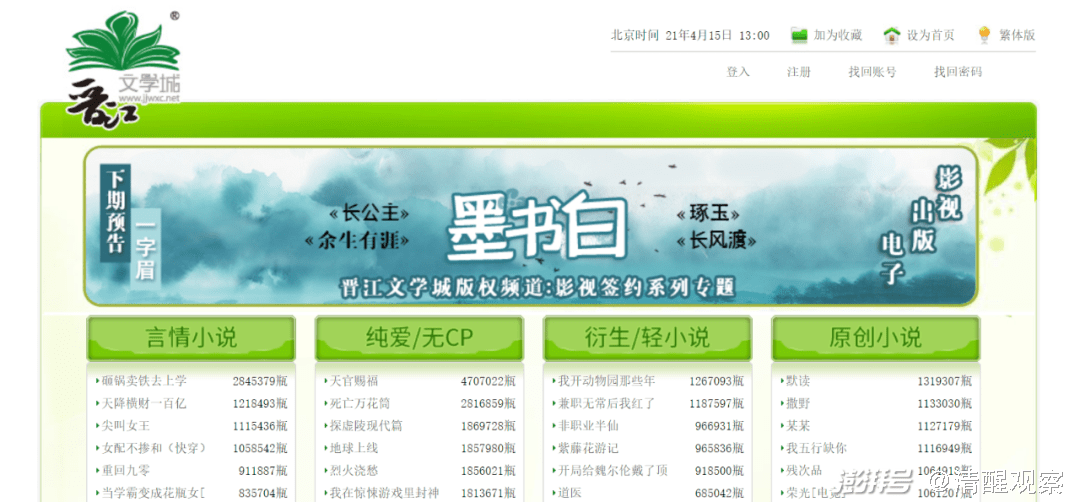Click 《琢玉》 title in the banner
Viewport: 1080px width, 502px height.
[x=709, y=213]
